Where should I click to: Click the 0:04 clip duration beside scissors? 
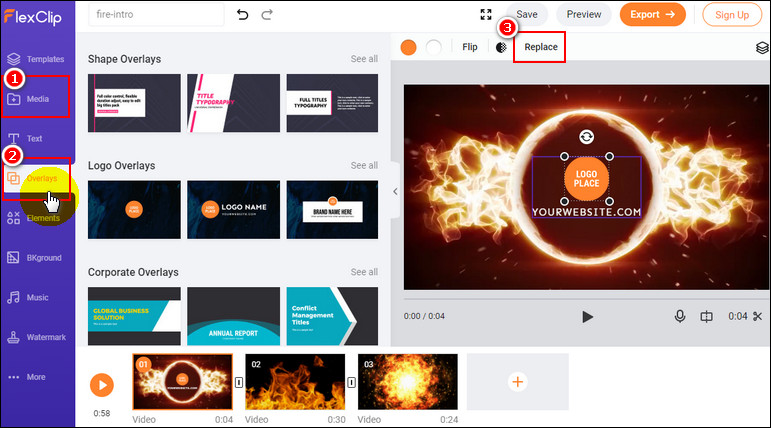coord(738,316)
